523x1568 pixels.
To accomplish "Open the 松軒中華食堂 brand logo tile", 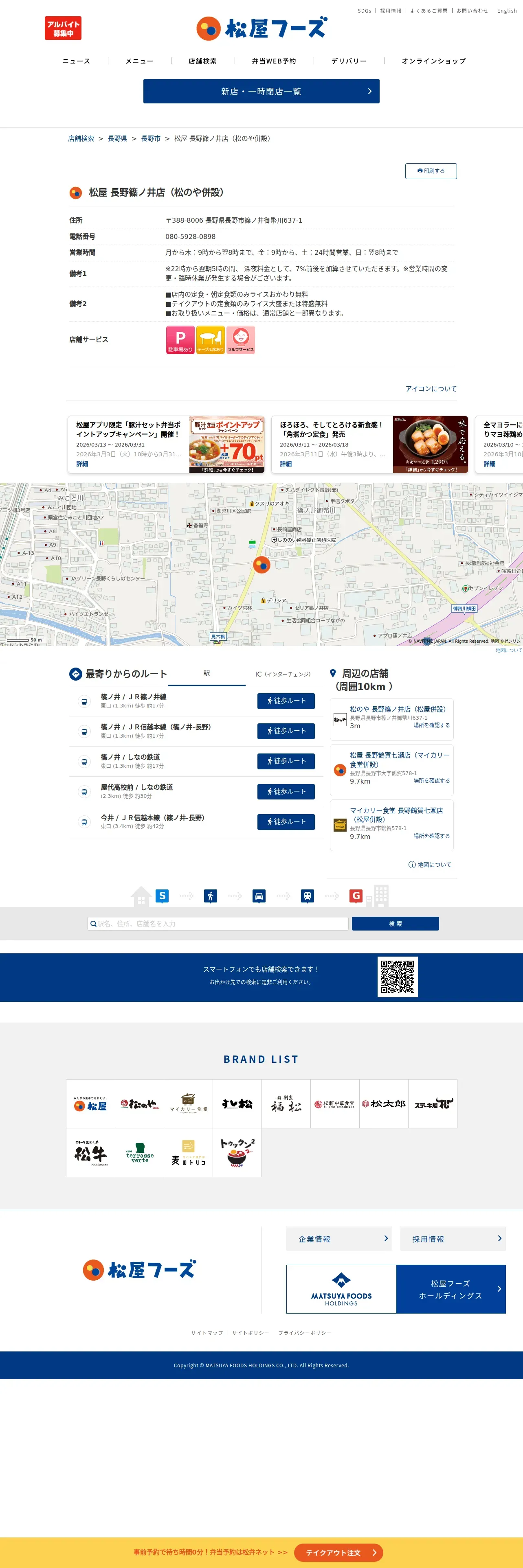I will click(x=335, y=1104).
